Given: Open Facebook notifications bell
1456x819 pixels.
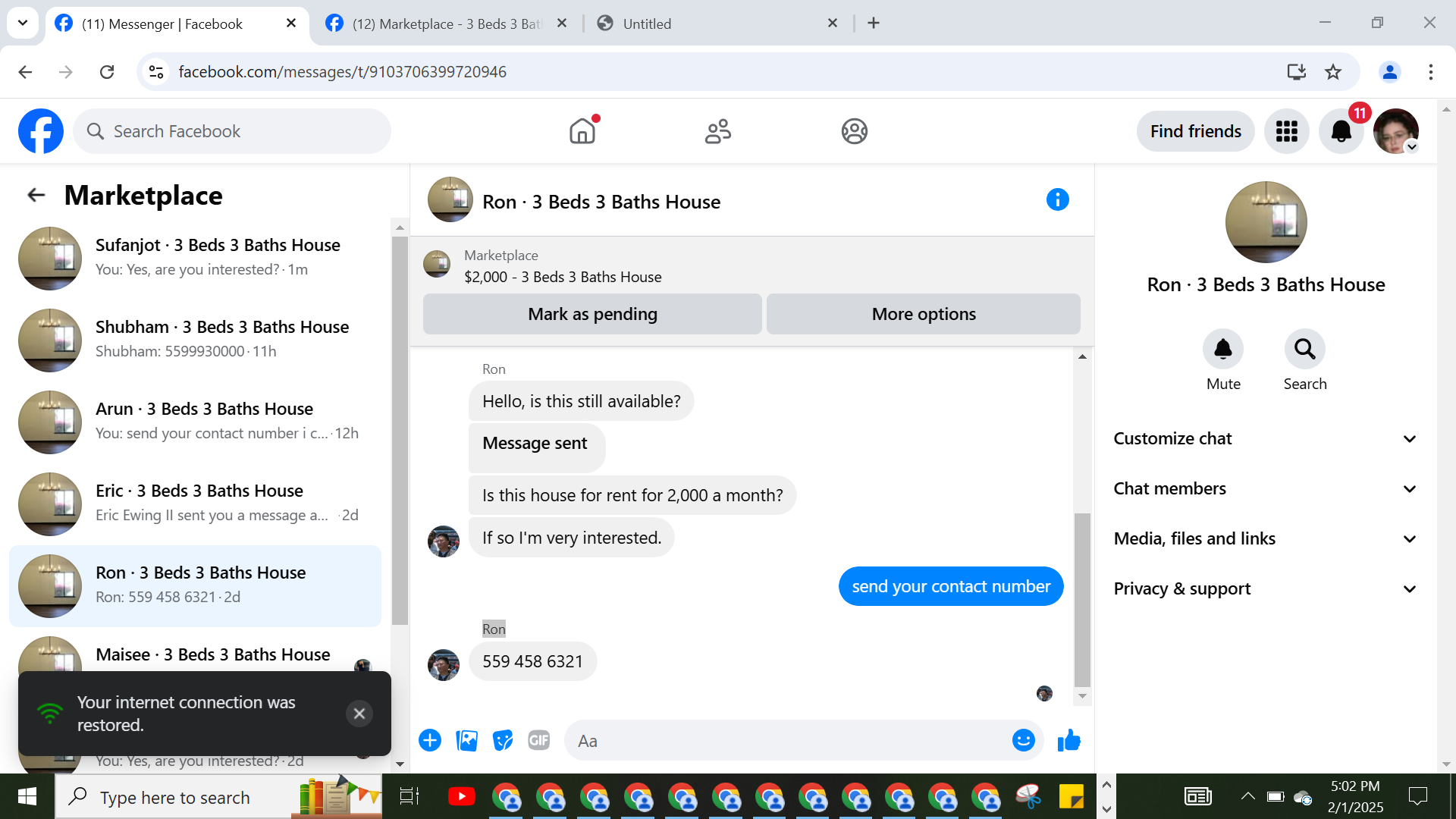Looking at the screenshot, I should pyautogui.click(x=1341, y=132).
